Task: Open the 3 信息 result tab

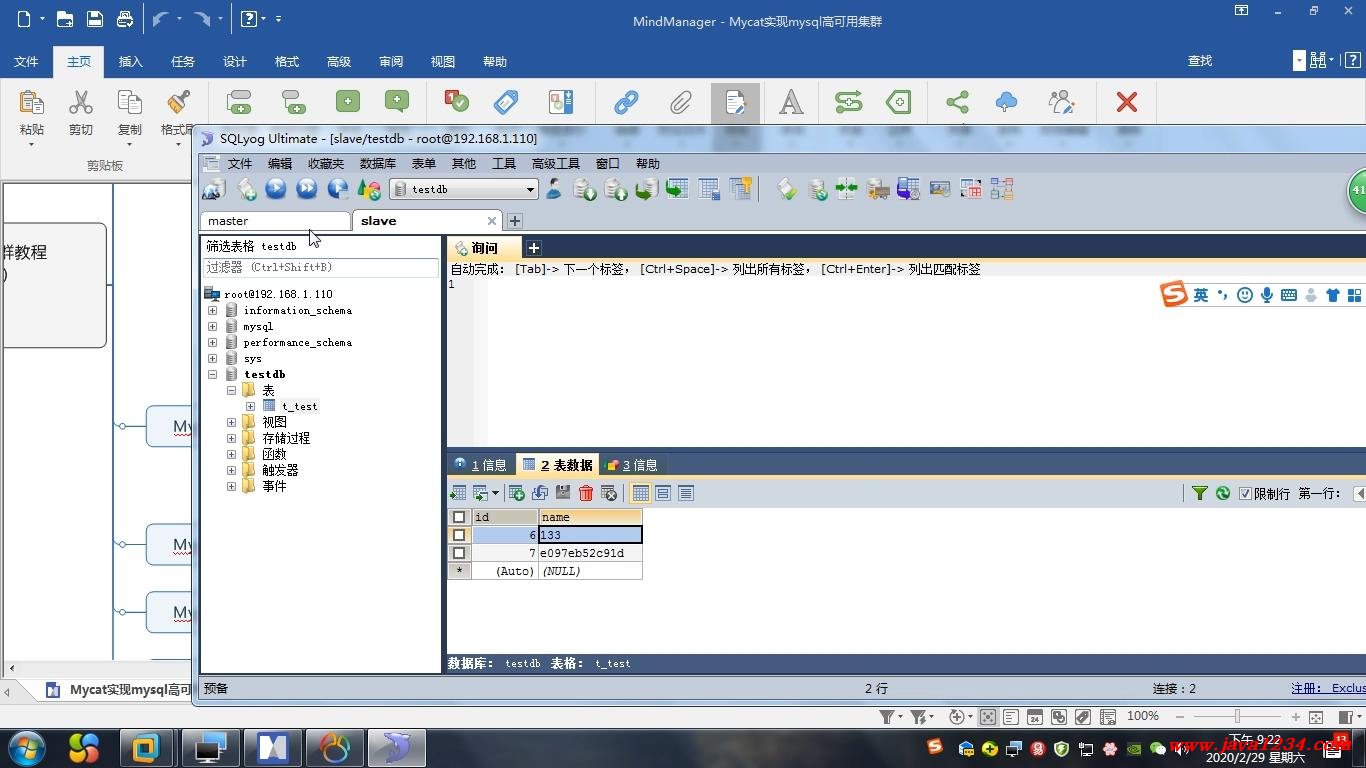Action: pyautogui.click(x=631, y=465)
